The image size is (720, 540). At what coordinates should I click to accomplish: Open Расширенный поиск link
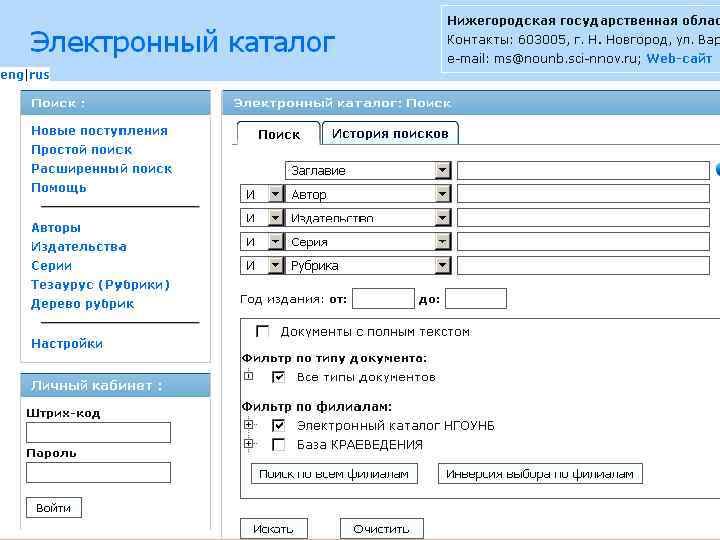[x=101, y=169]
